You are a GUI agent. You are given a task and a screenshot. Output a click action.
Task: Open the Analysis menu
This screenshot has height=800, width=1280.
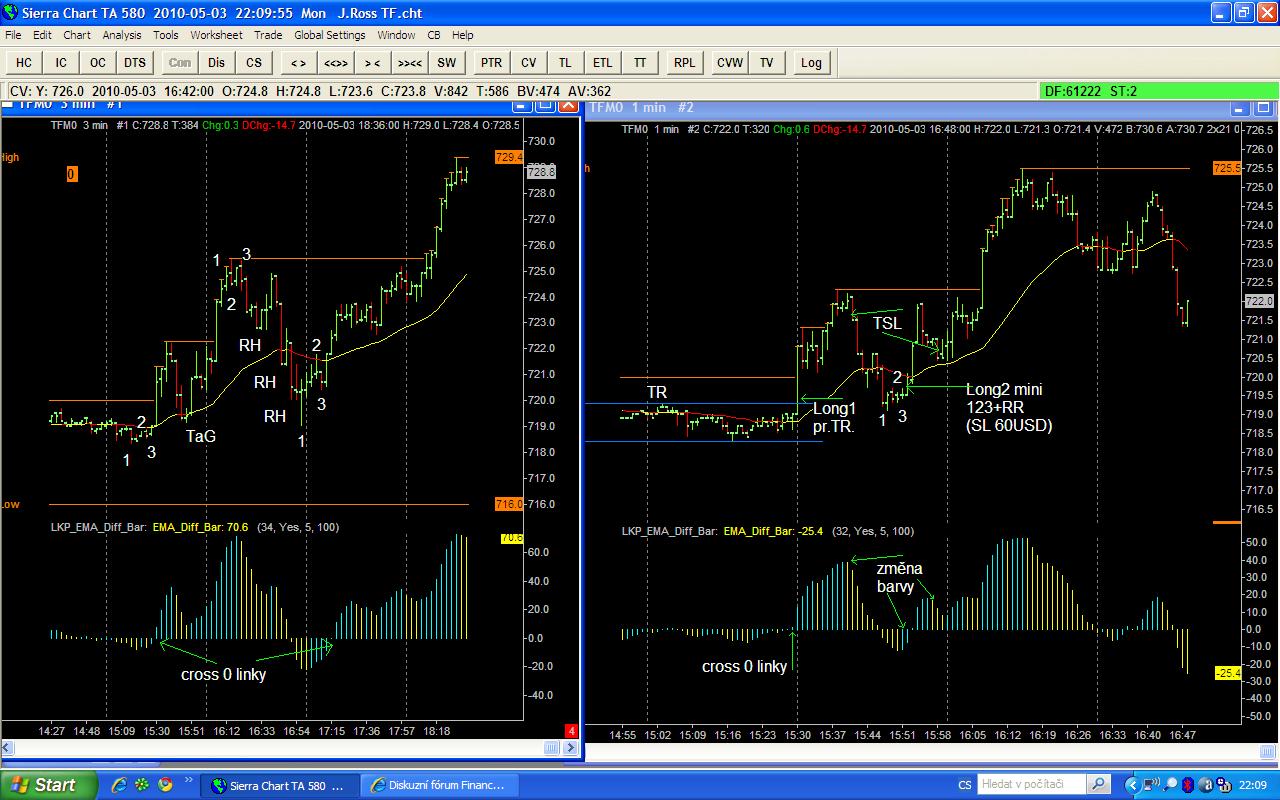(x=122, y=35)
